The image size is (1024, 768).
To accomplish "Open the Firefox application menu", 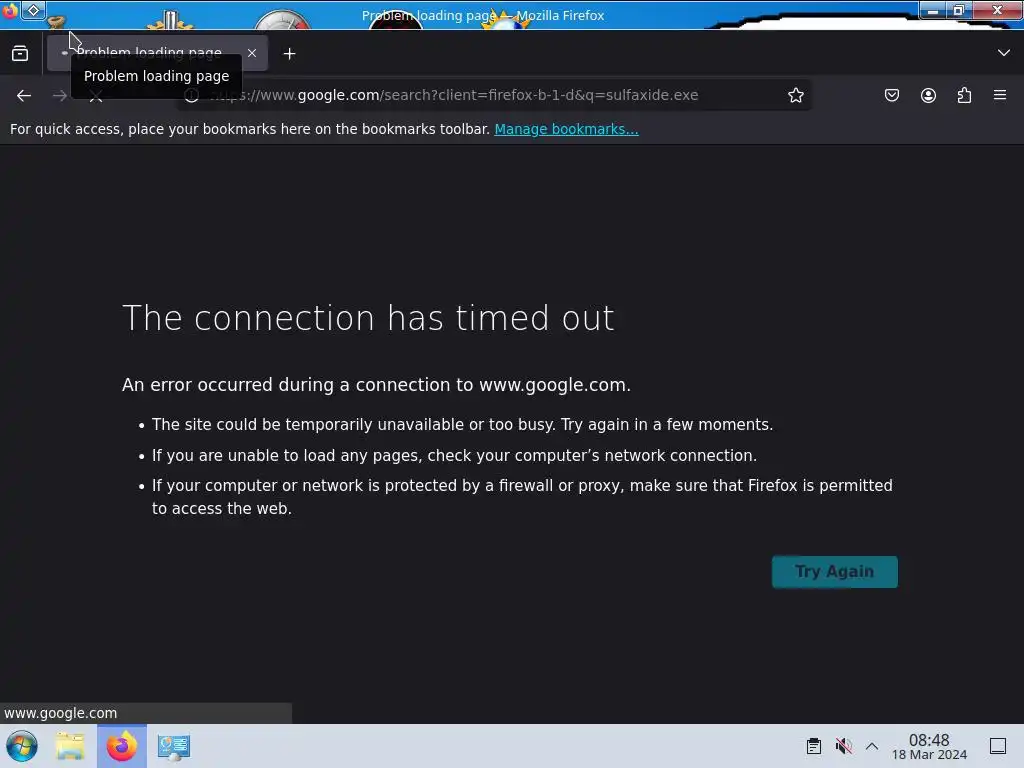I will pyautogui.click(x=1000, y=95).
